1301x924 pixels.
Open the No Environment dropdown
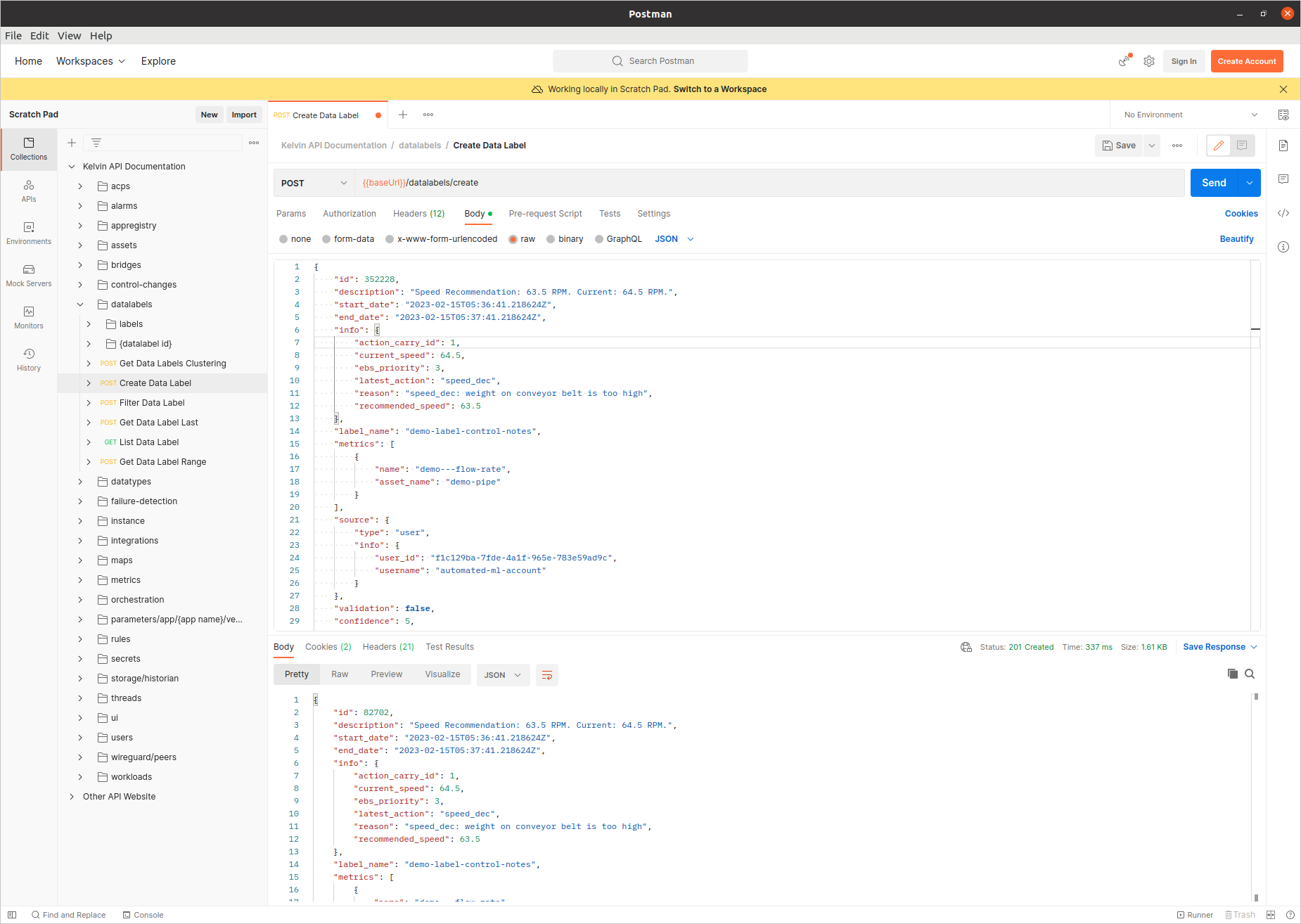point(1190,115)
